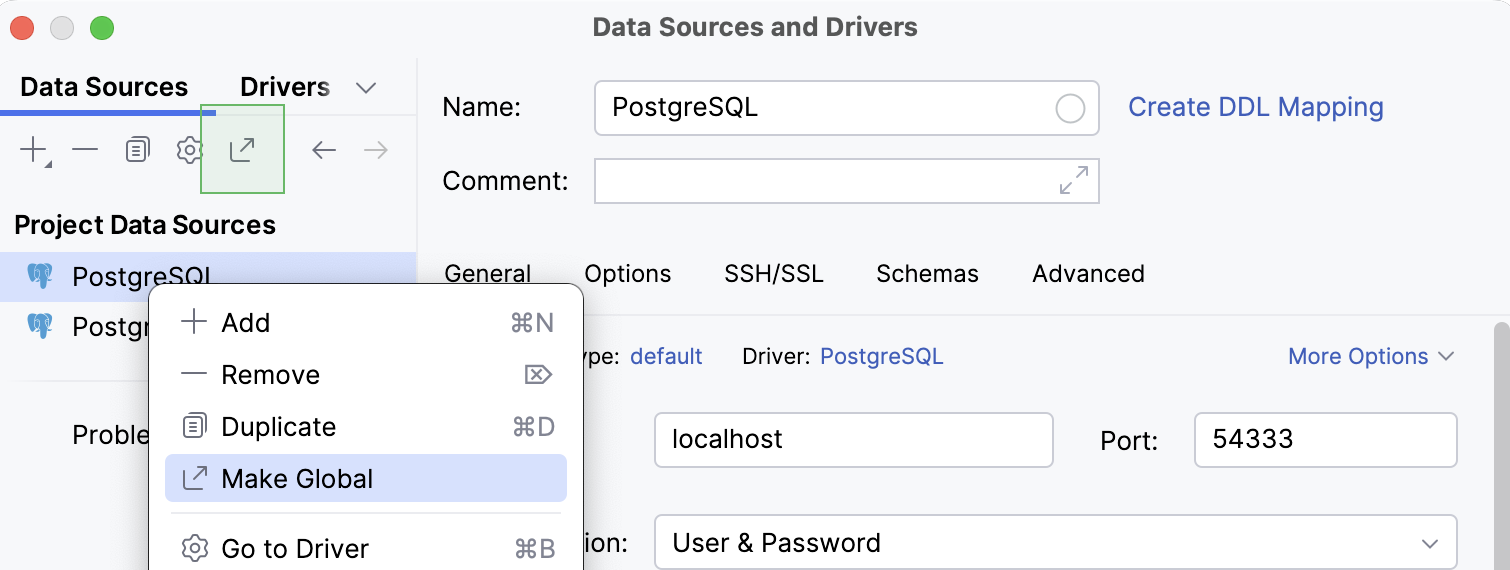Image resolution: width=1510 pixels, height=570 pixels.
Task: Click the Duplicate data source toolbar icon
Action: pyautogui.click(x=137, y=150)
